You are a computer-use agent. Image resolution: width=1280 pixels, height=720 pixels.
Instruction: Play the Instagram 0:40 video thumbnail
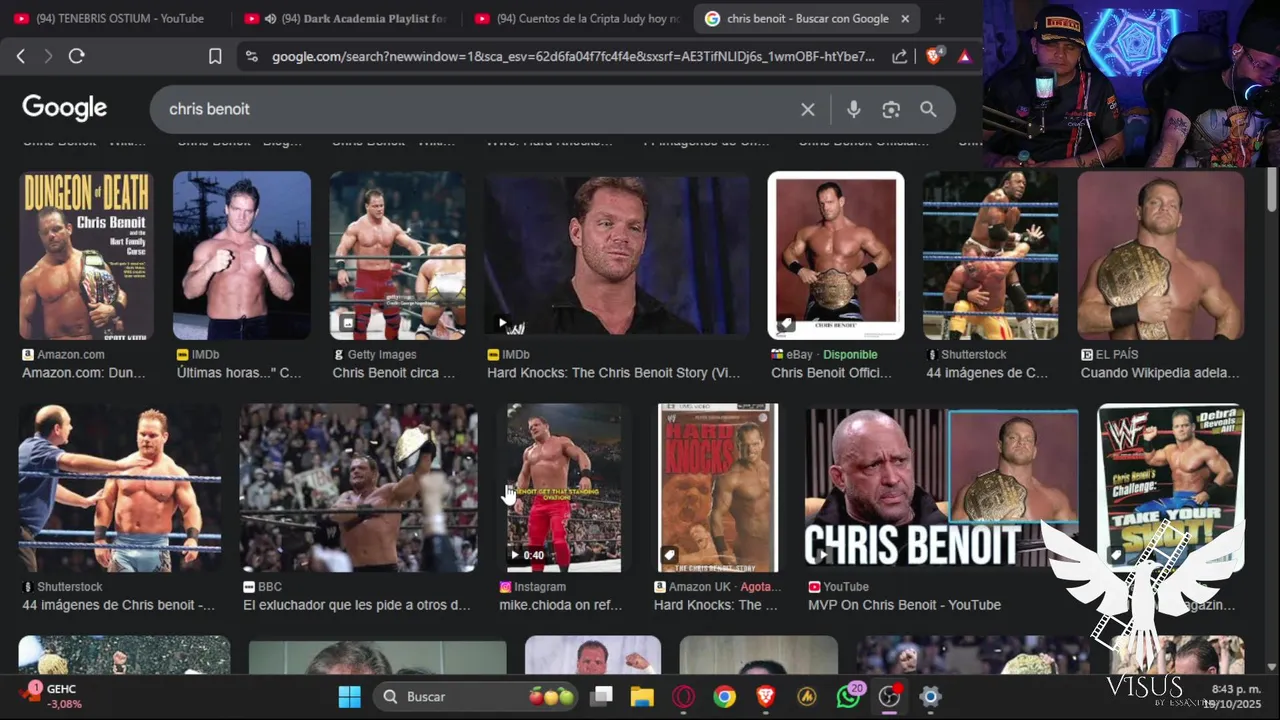[564, 488]
